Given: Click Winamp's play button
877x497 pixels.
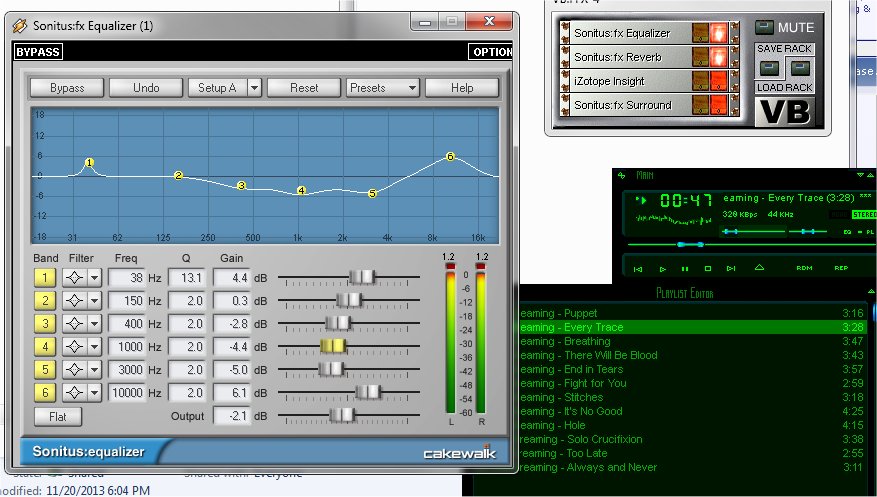Looking at the screenshot, I should [x=663, y=269].
